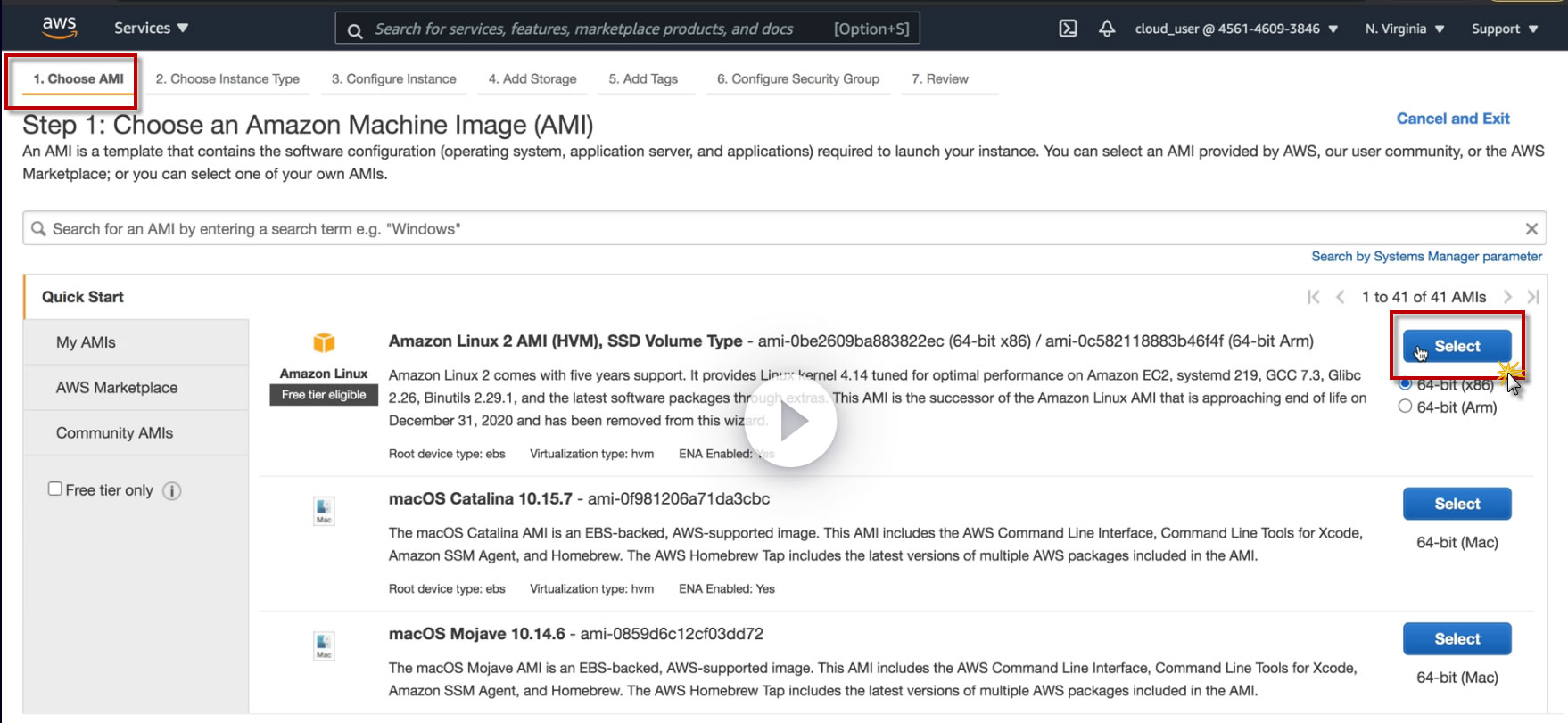Enable the Free tier only checkbox

55,489
